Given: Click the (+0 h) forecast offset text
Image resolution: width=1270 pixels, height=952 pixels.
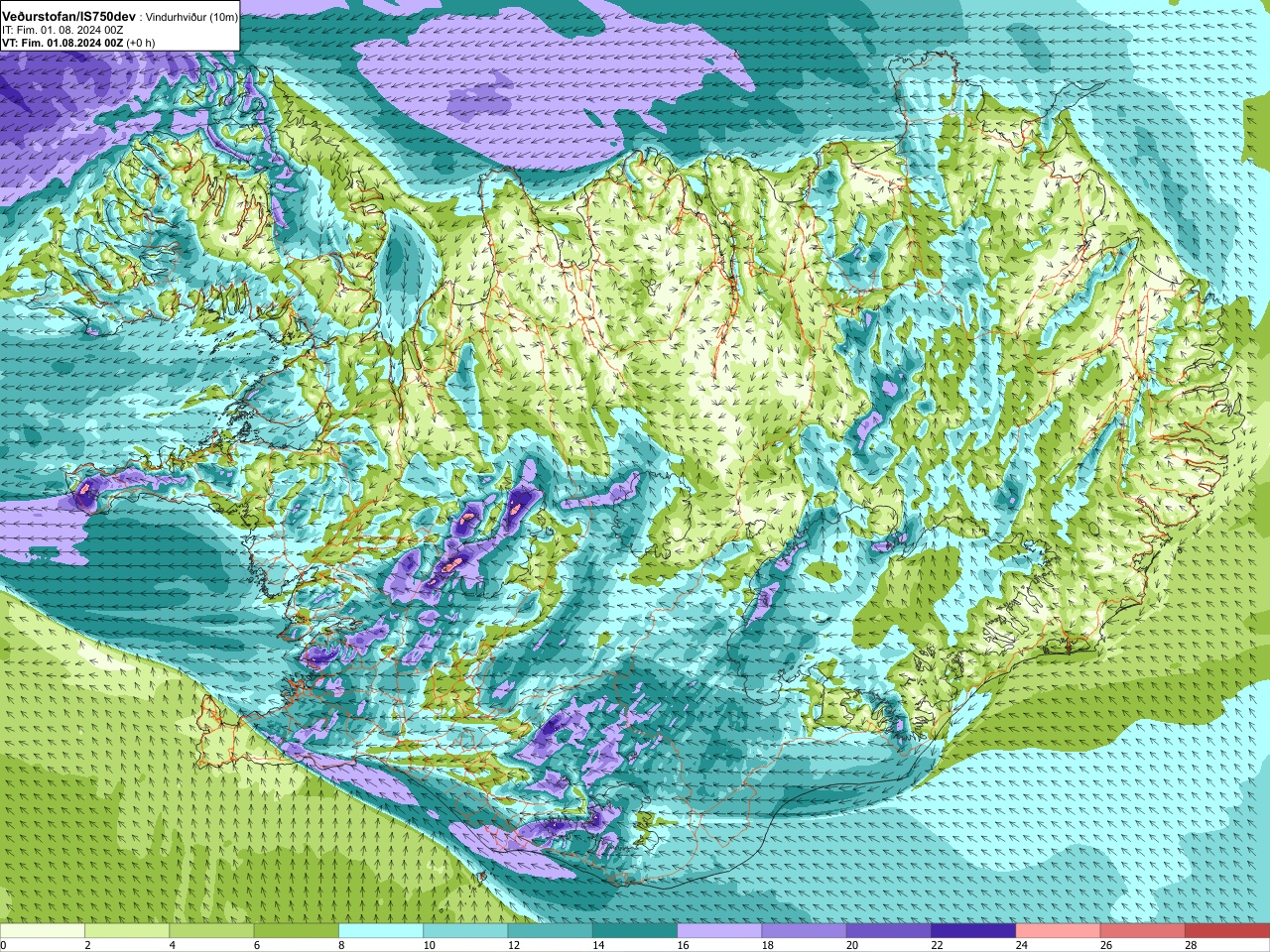Looking at the screenshot, I should [141, 43].
